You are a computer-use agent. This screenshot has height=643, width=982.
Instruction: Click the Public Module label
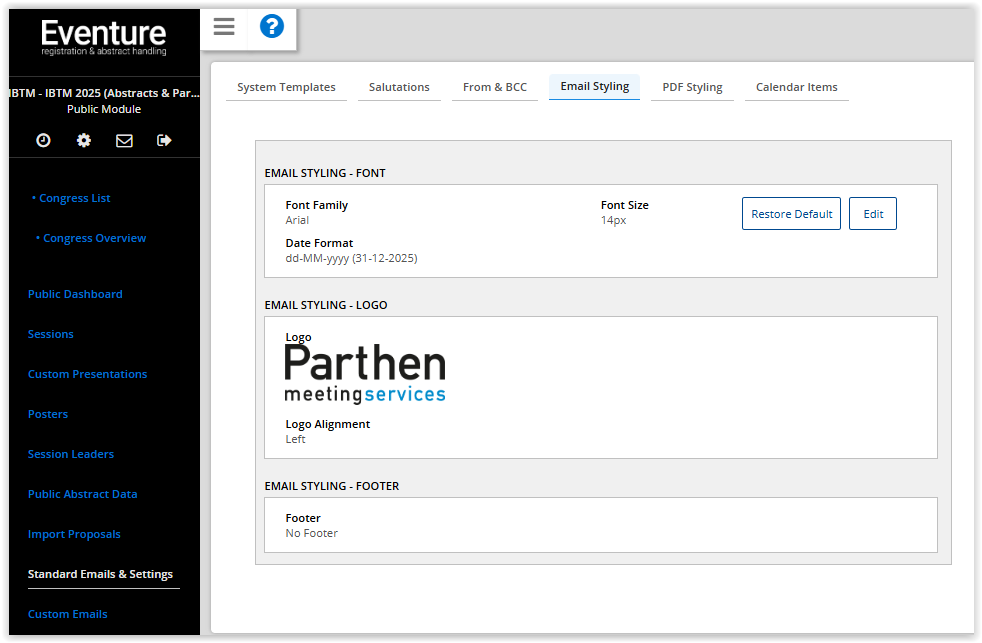(104, 110)
